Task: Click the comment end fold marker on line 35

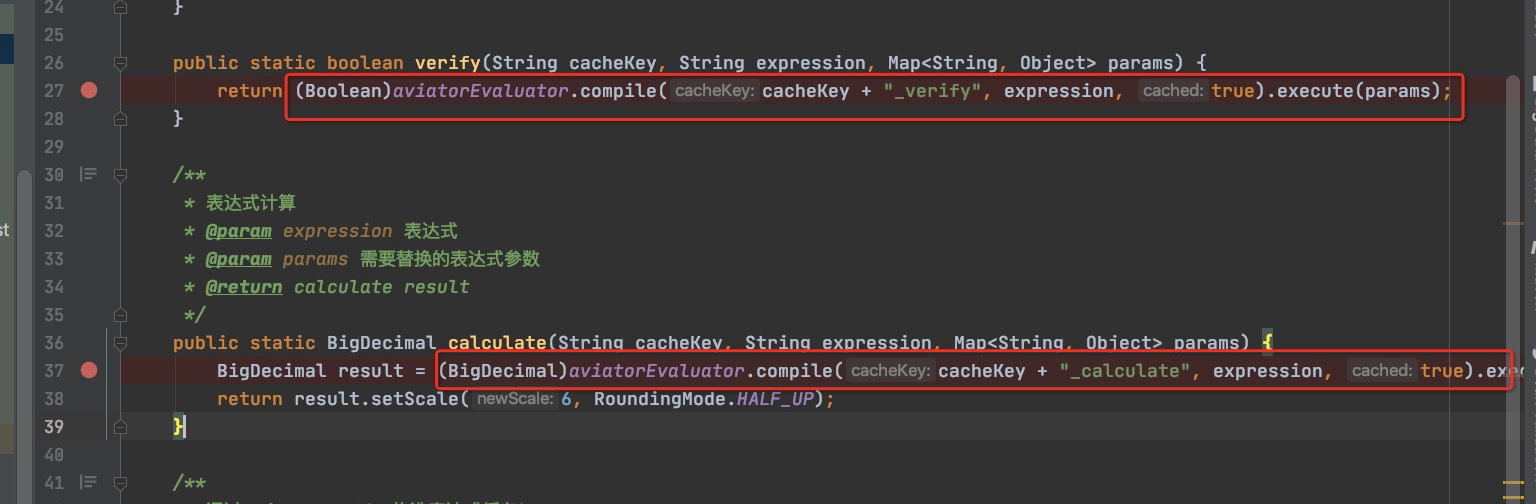Action: [121, 315]
